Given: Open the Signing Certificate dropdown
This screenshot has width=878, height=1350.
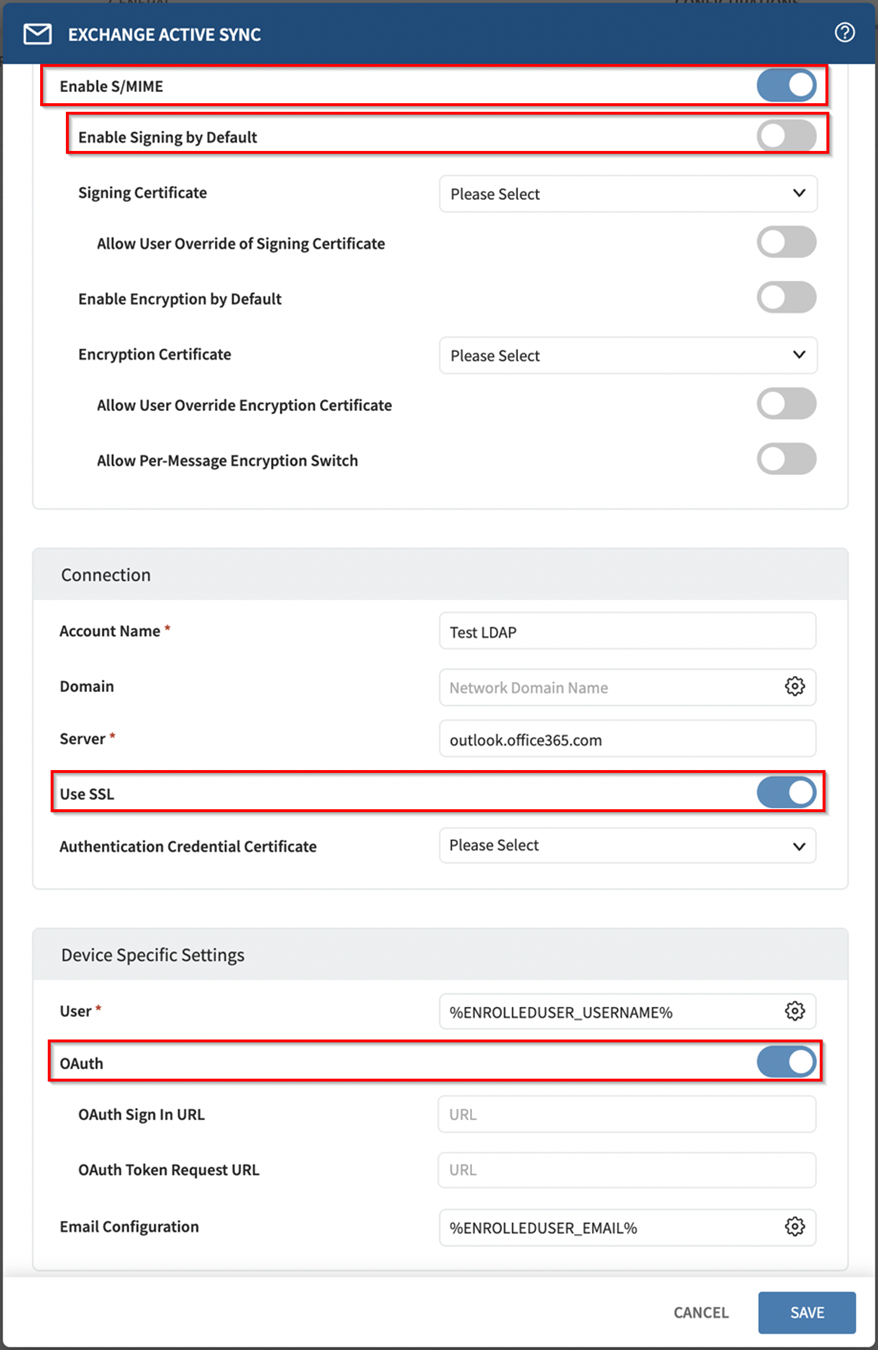Looking at the screenshot, I should (628, 194).
